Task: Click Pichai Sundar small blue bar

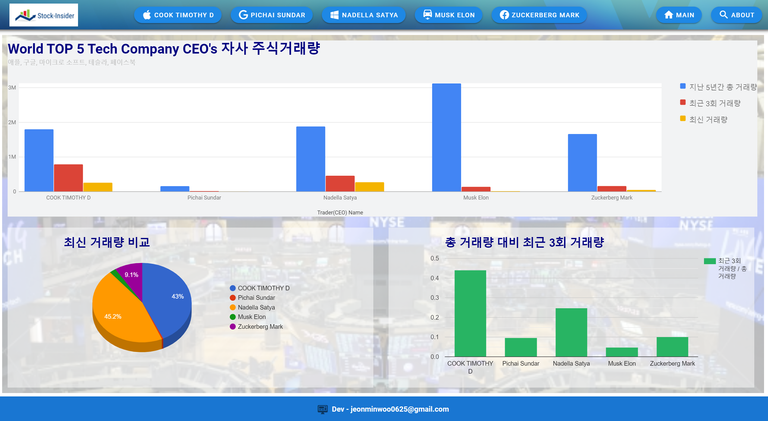Action: pyautogui.click(x=175, y=189)
